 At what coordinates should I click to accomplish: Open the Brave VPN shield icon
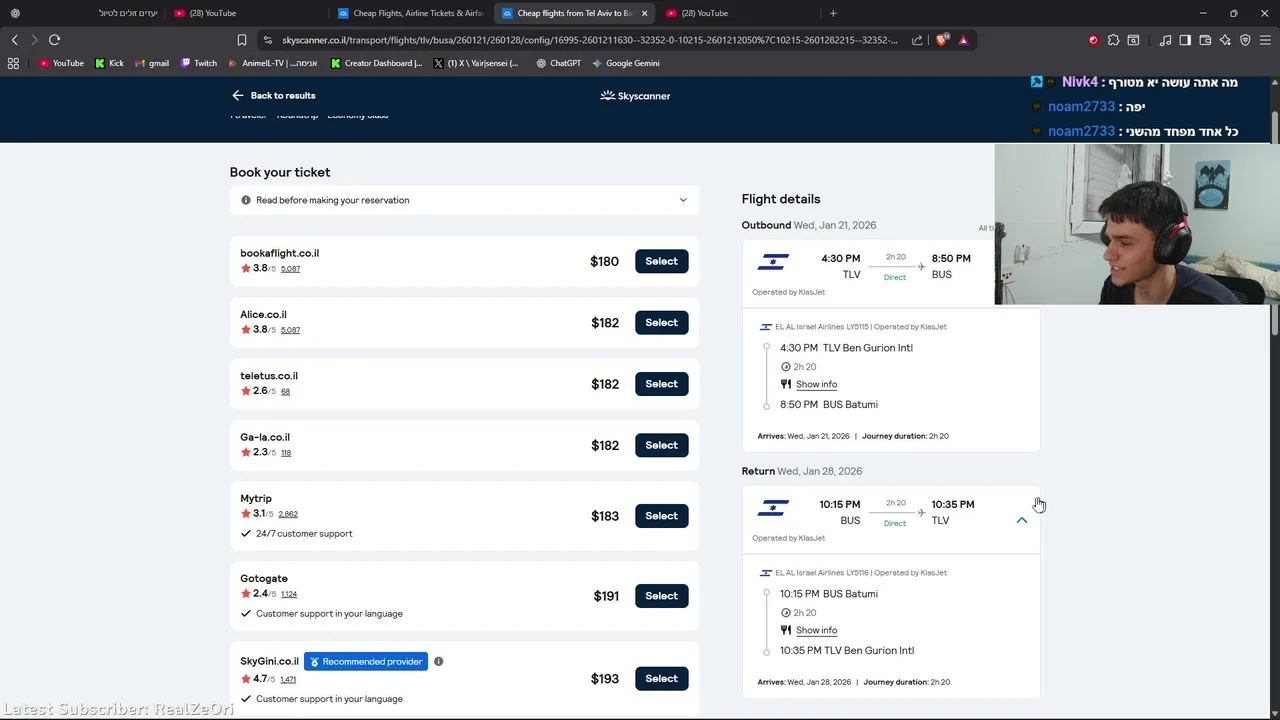tap(1245, 40)
